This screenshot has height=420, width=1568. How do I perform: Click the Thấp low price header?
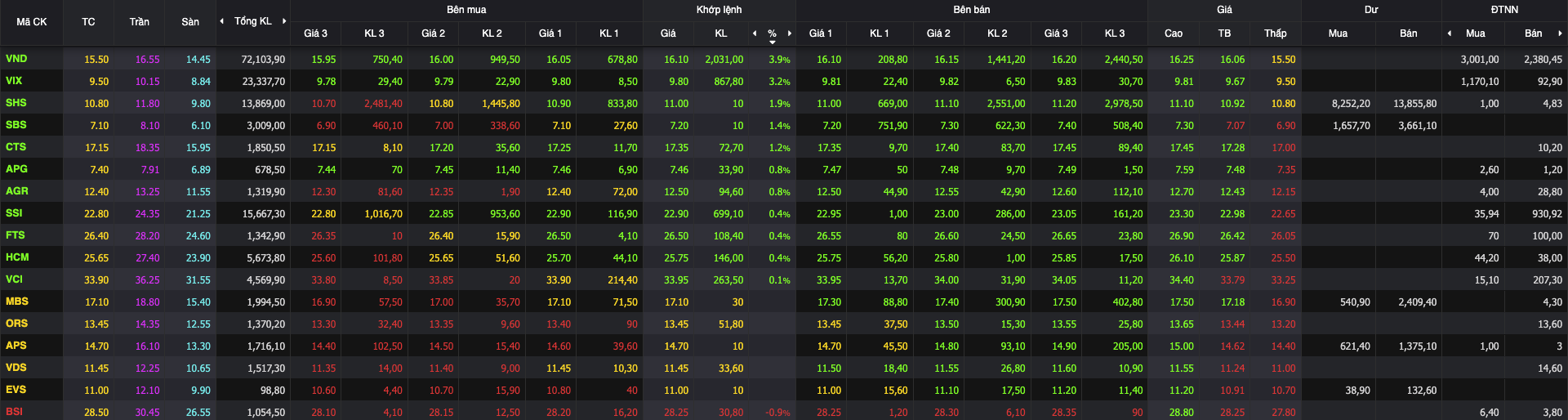tap(1276, 34)
